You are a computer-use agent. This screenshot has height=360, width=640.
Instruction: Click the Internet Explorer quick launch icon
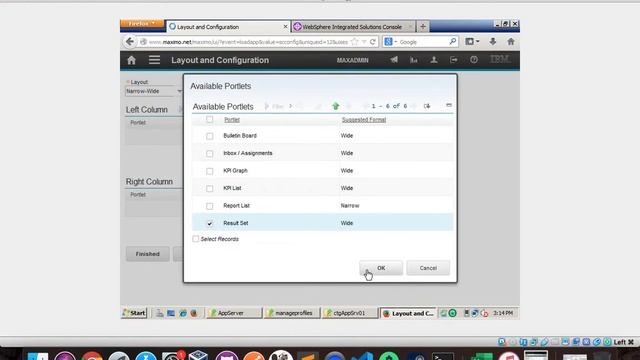click(182, 313)
